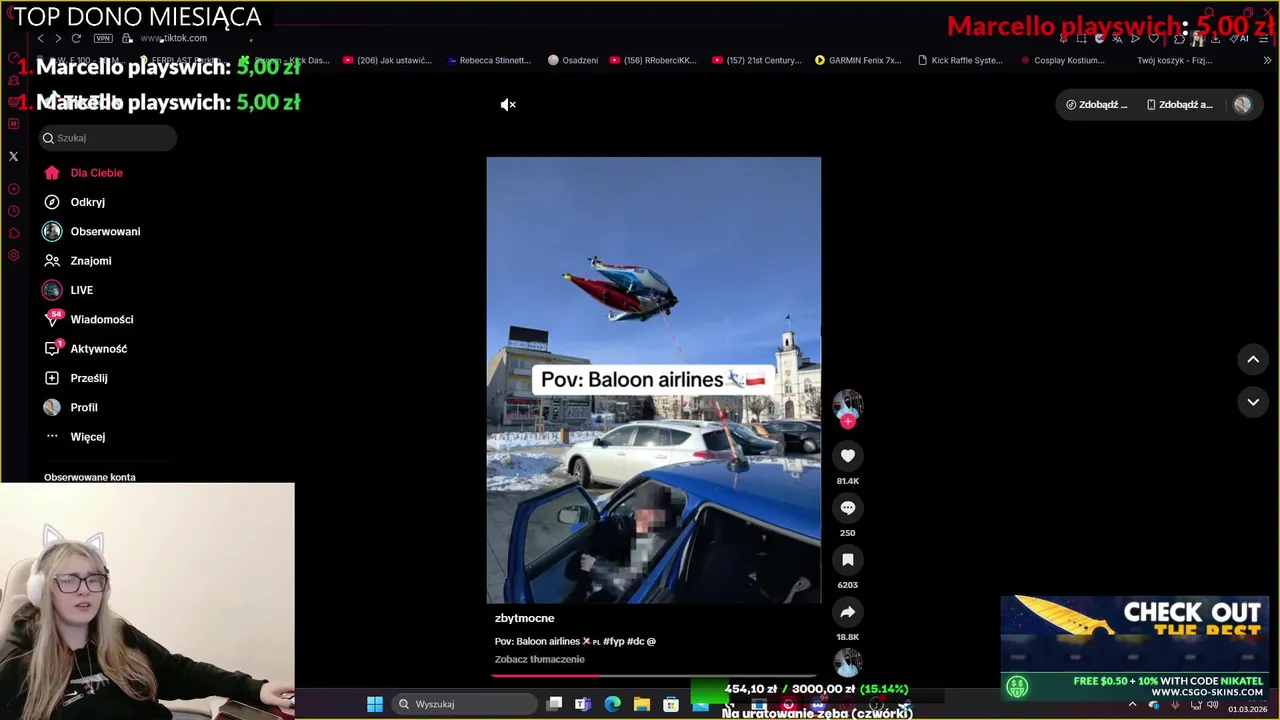1280x720 pixels.
Task: Show hidden system tray icons chevron
Action: click(1132, 704)
